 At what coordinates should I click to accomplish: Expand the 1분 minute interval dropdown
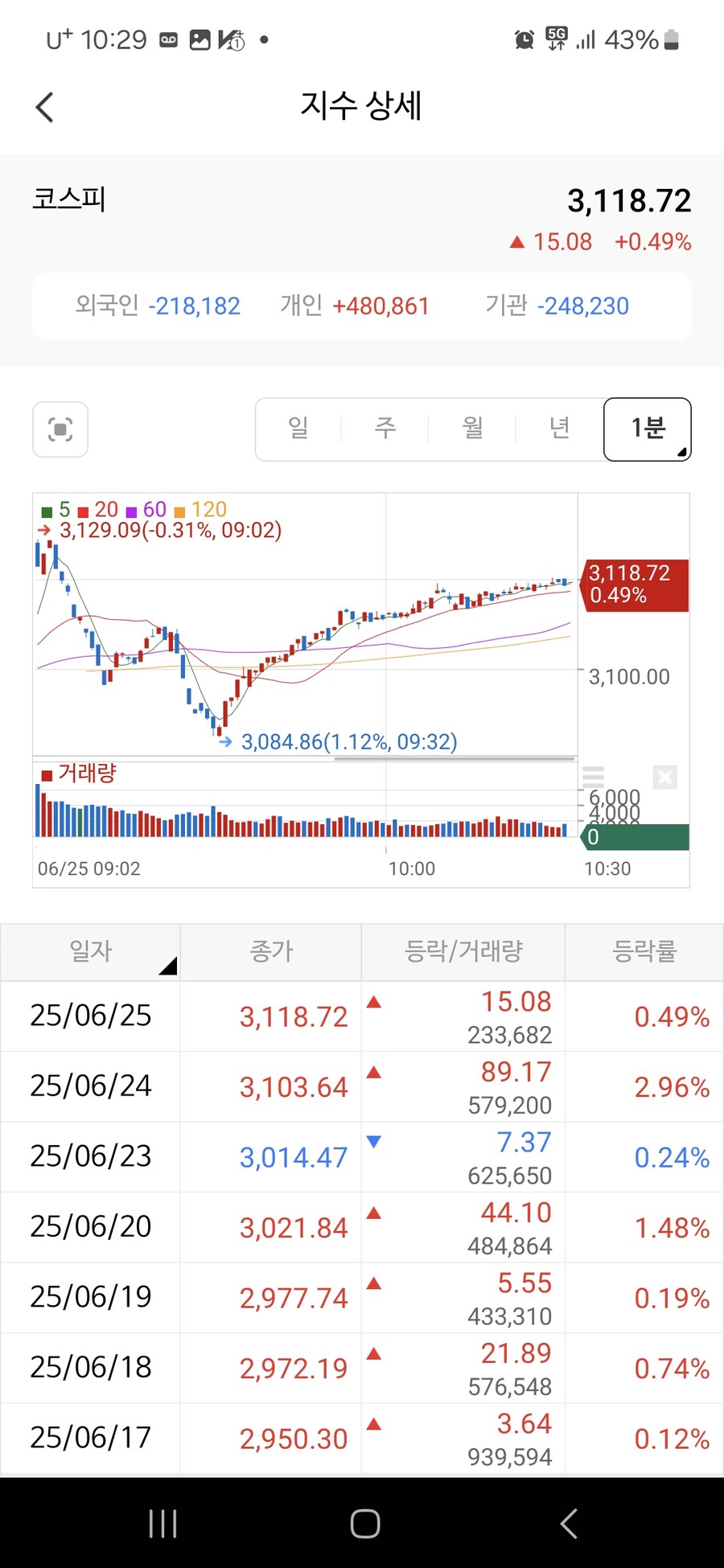(x=647, y=429)
